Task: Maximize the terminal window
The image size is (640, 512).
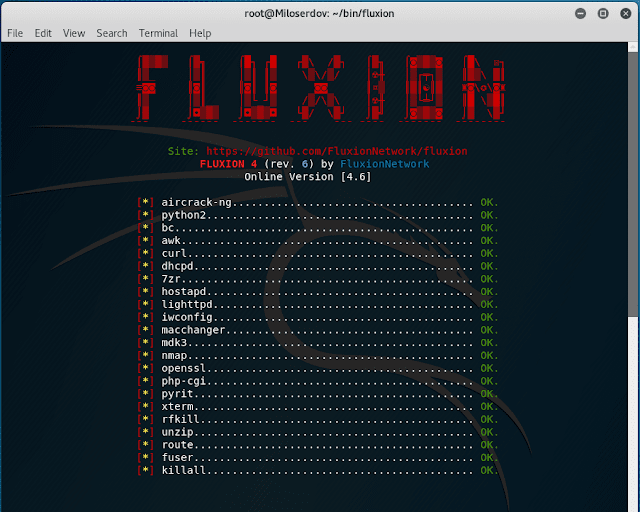Action: 603,13
